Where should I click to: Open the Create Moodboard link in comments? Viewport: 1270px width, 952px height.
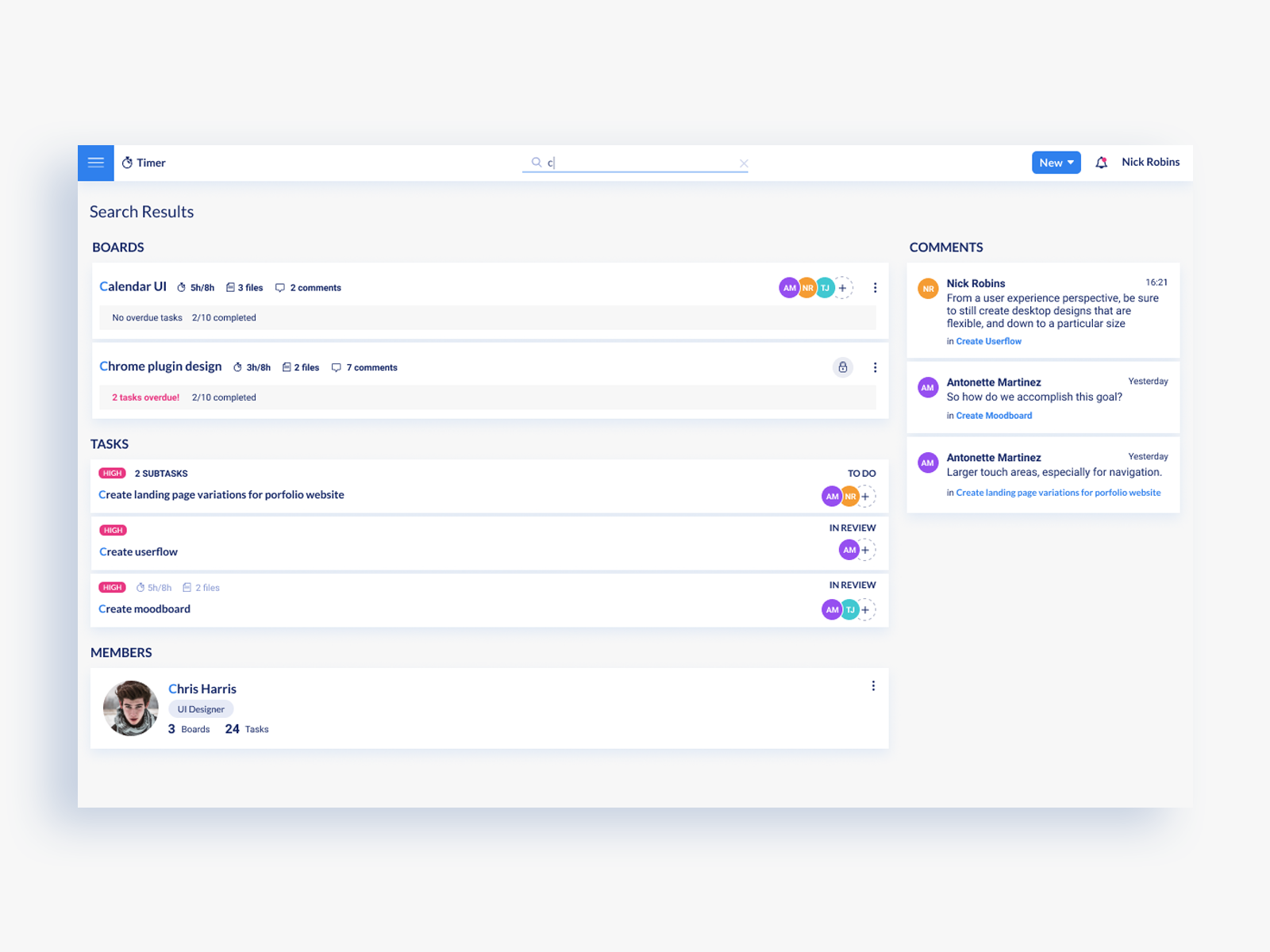pos(993,415)
